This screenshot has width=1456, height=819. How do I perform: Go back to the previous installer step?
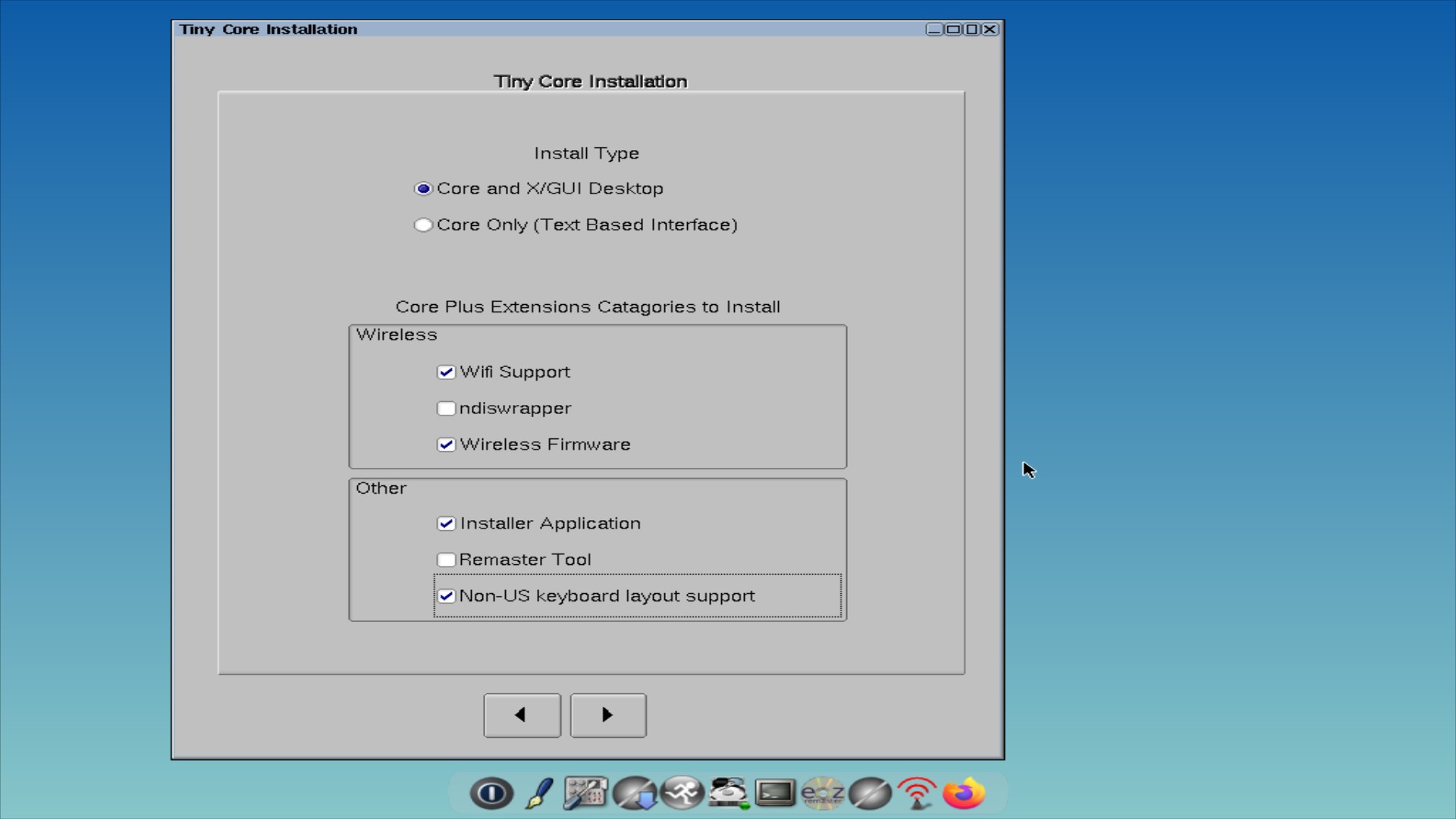tap(522, 715)
